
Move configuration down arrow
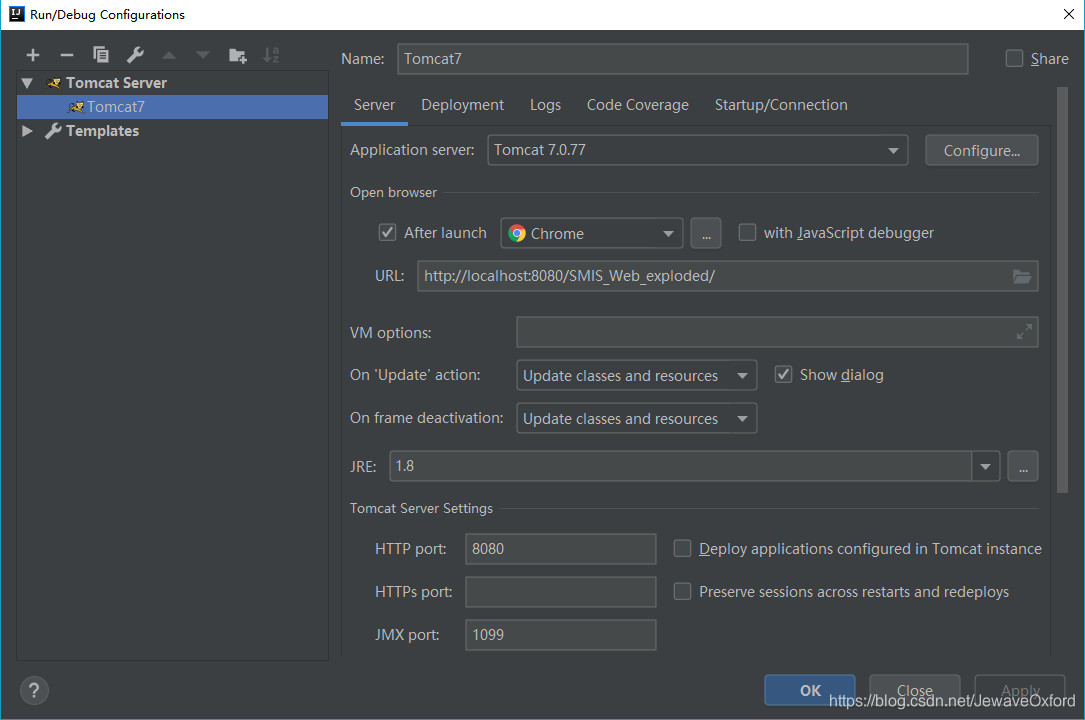[203, 55]
